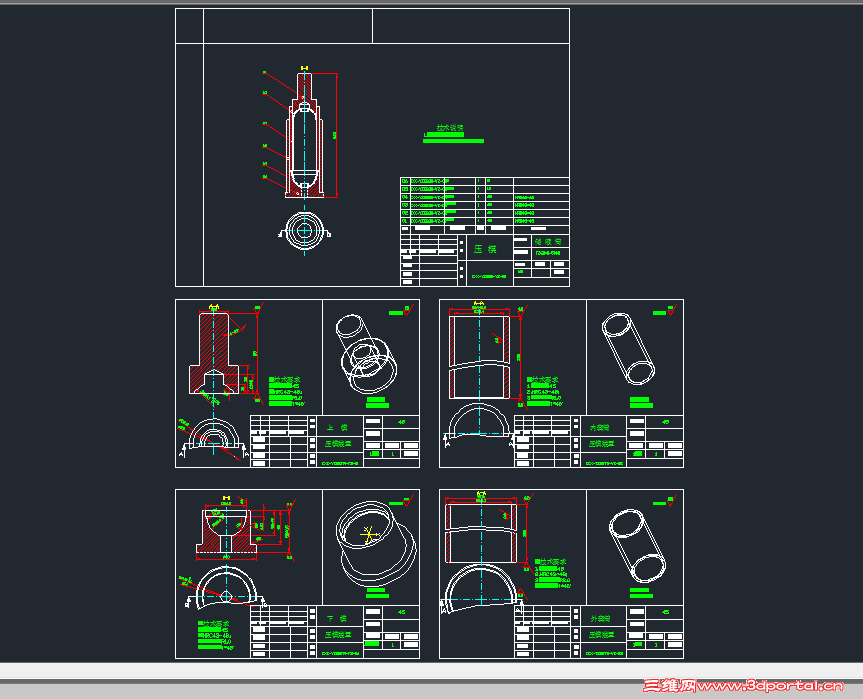Click the 45 material cell in 上模 title block
The height and width of the screenshot is (699, 863).
(401, 422)
